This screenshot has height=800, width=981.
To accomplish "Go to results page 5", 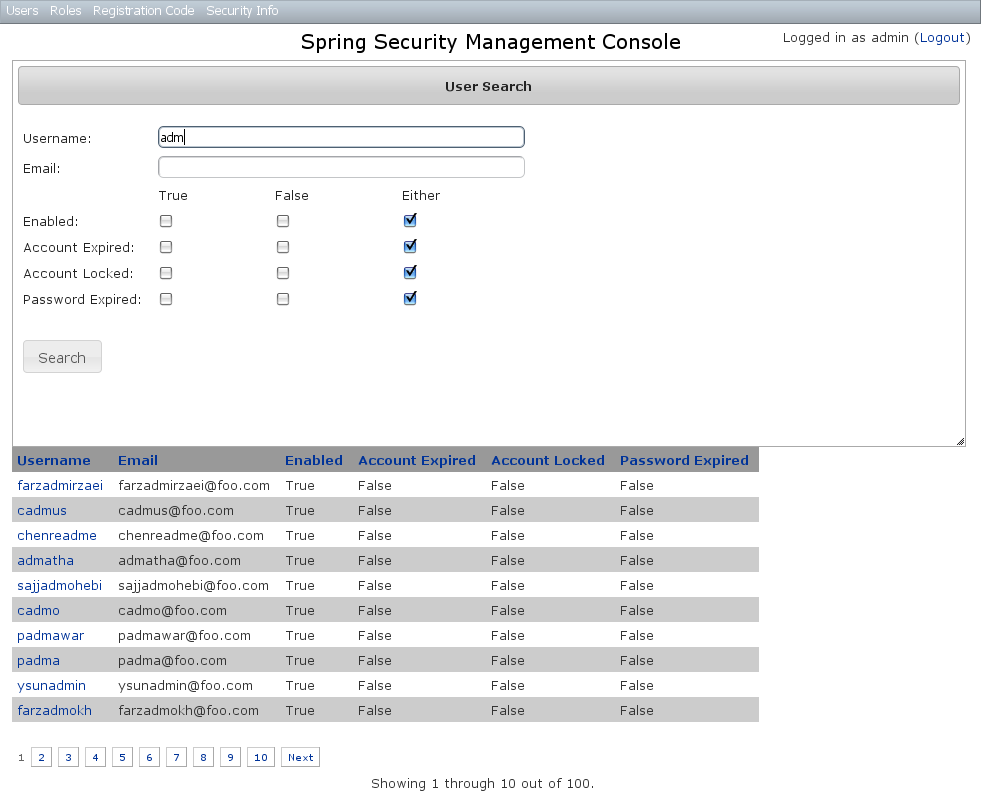I will (x=122, y=758).
